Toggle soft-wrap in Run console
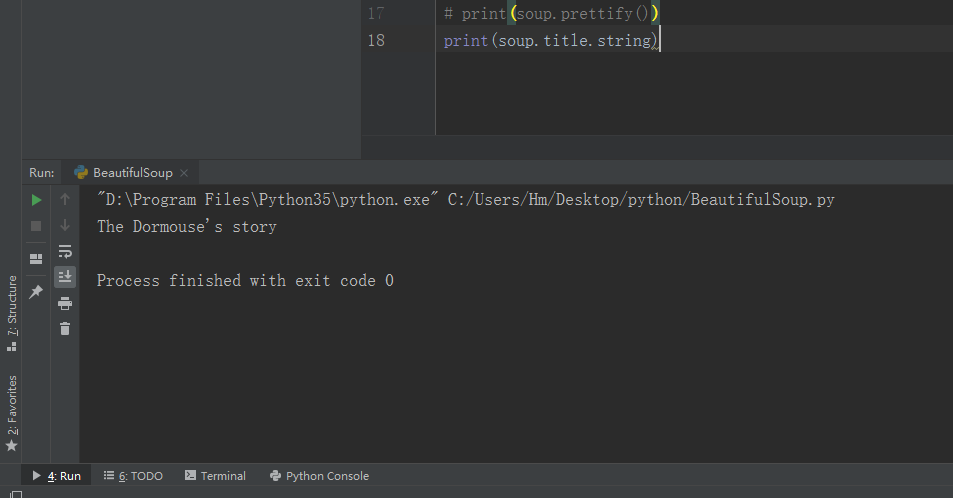 65,251
